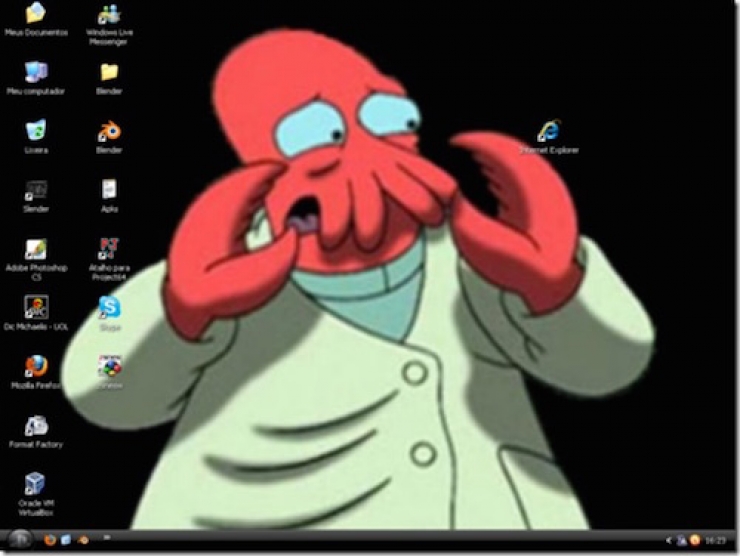Launch the Blender application shortcut with orange logo
740x556 pixels.
(109, 131)
